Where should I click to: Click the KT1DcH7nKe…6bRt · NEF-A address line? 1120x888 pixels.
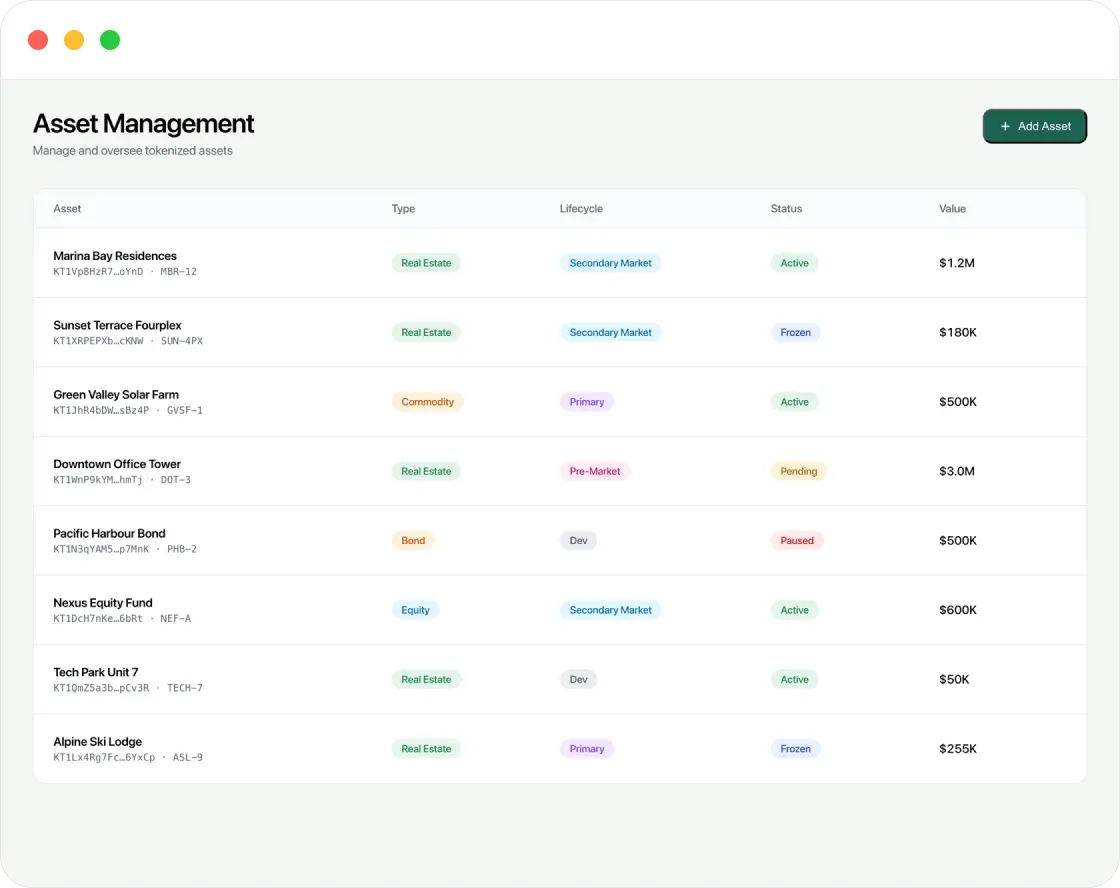click(x=121, y=618)
